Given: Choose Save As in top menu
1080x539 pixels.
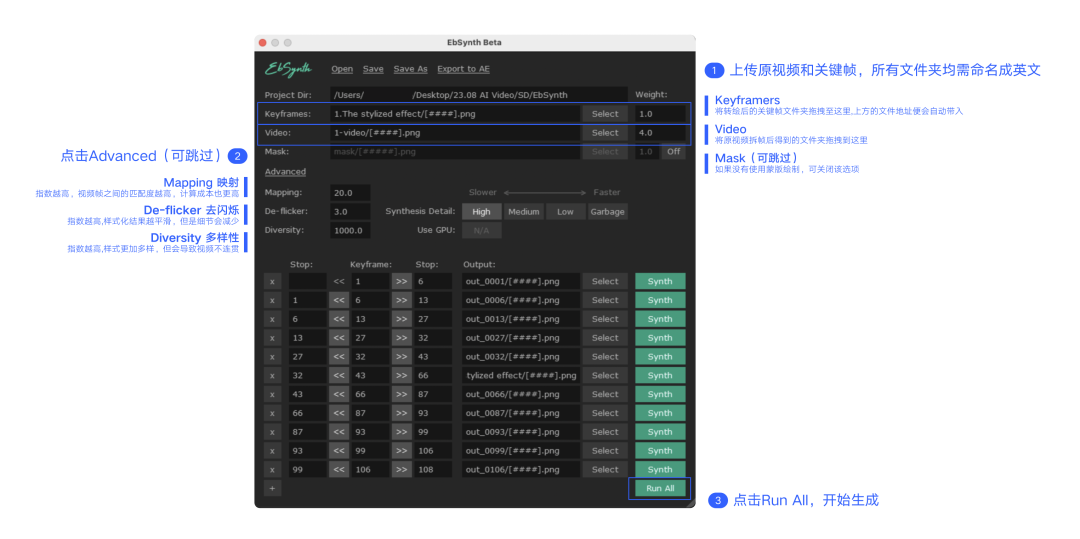Looking at the screenshot, I should coord(411,69).
